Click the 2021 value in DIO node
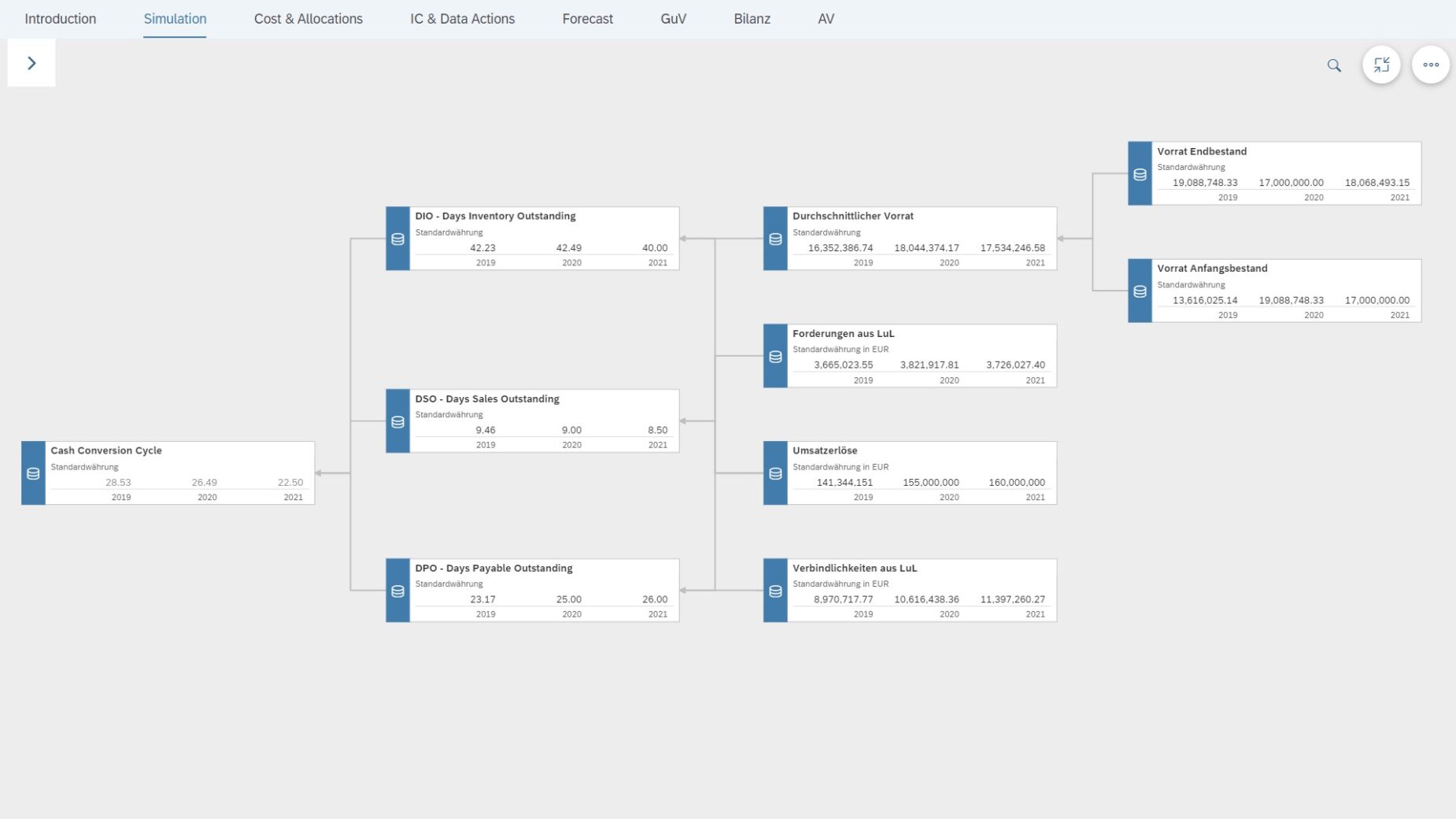The image size is (1456, 819). point(654,248)
